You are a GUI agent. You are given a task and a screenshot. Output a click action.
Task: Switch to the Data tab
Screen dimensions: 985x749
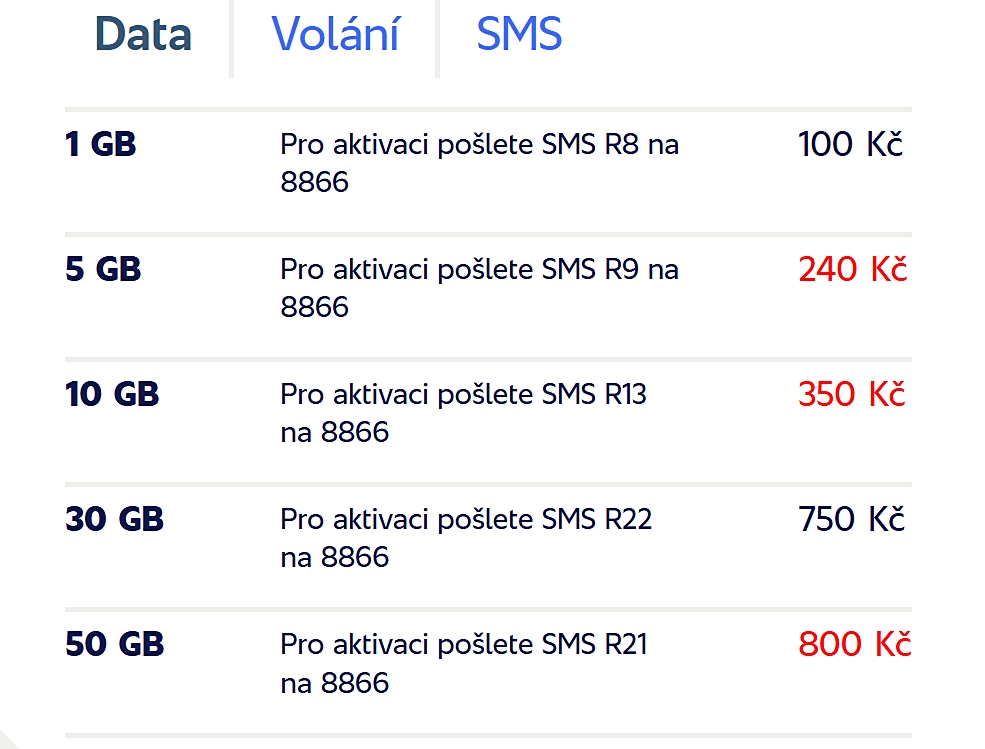pos(143,34)
